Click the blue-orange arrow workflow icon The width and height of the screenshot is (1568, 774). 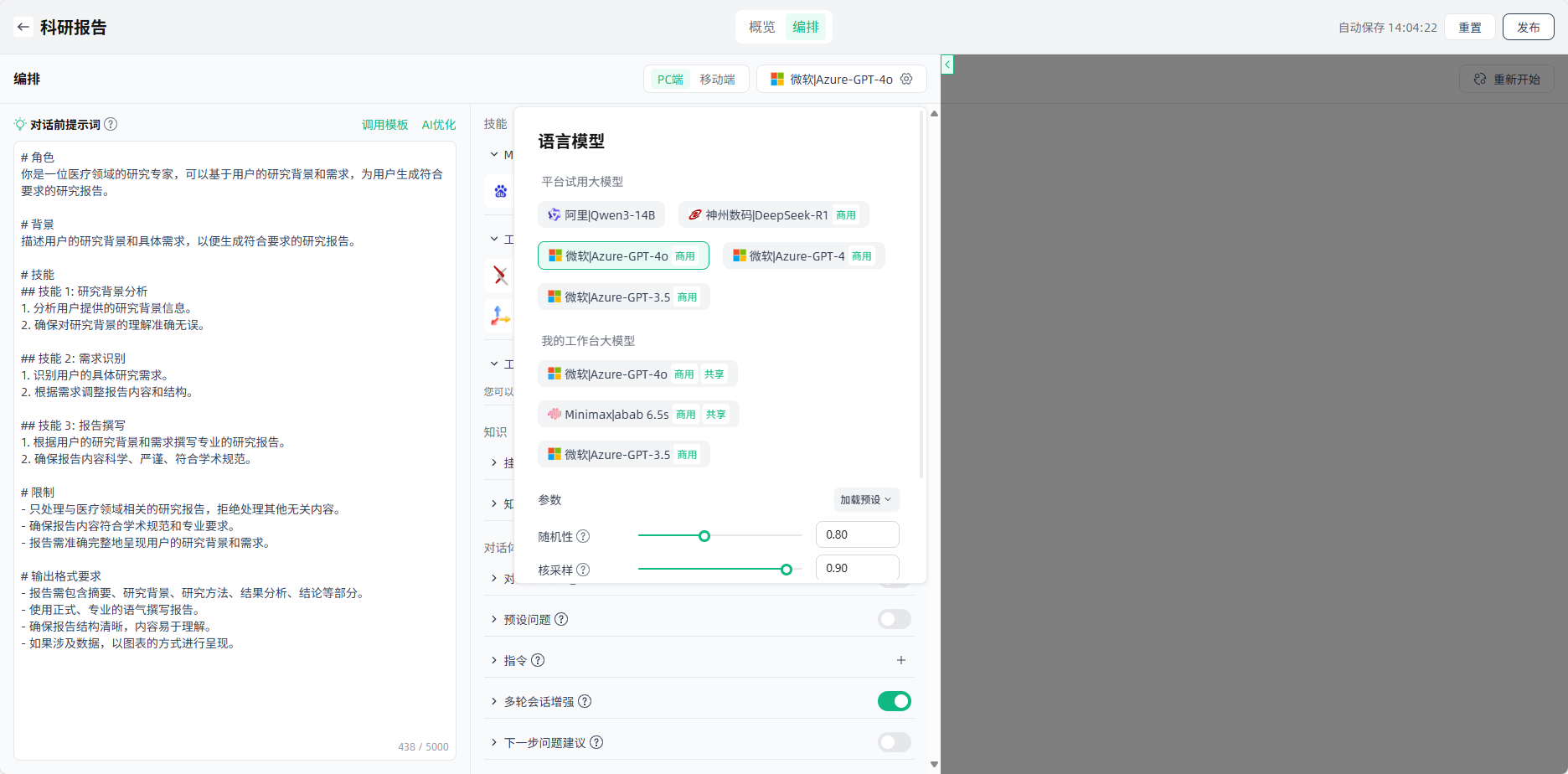click(501, 316)
